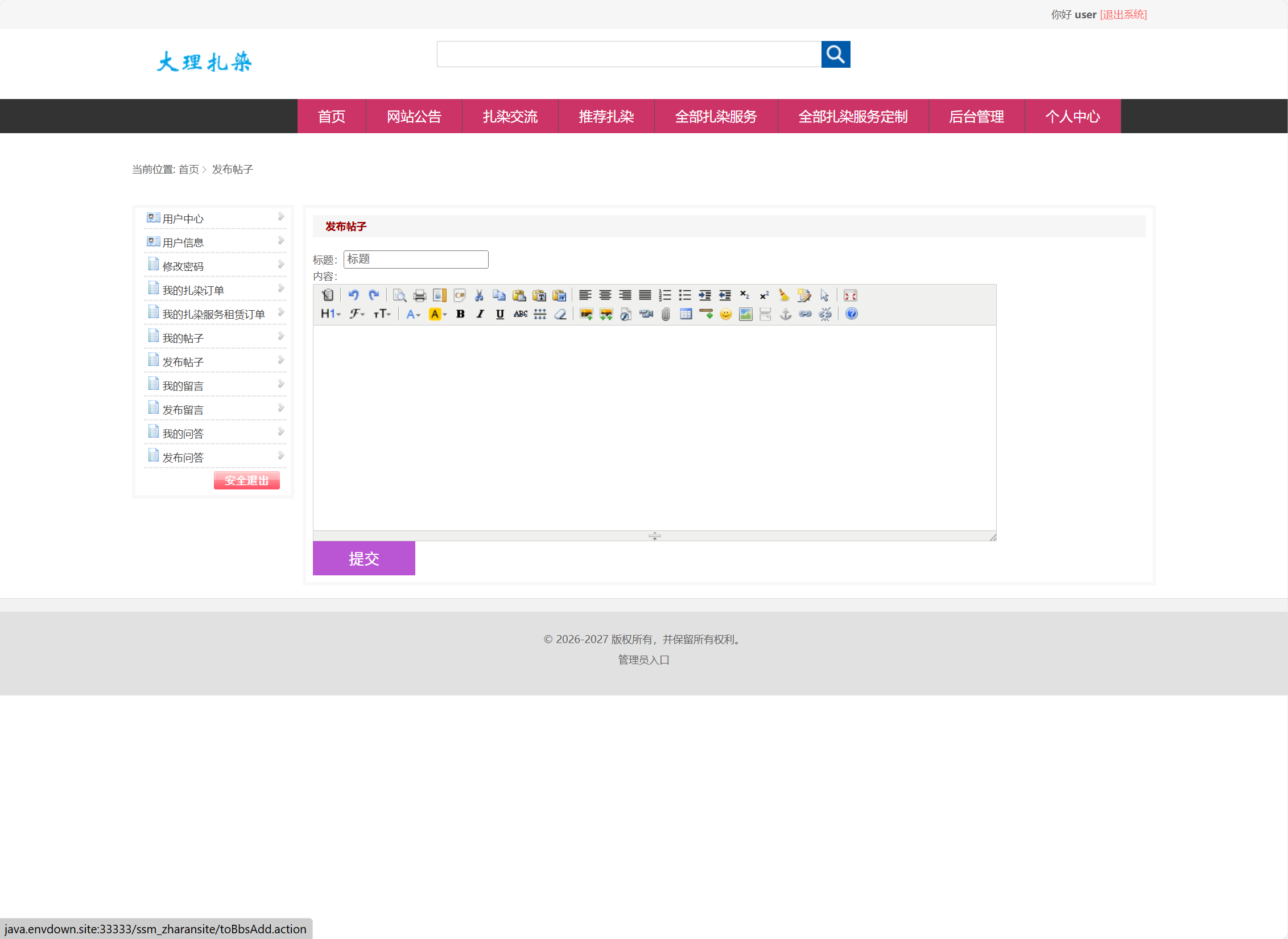Insert an emoticon with smiley icon

725,314
